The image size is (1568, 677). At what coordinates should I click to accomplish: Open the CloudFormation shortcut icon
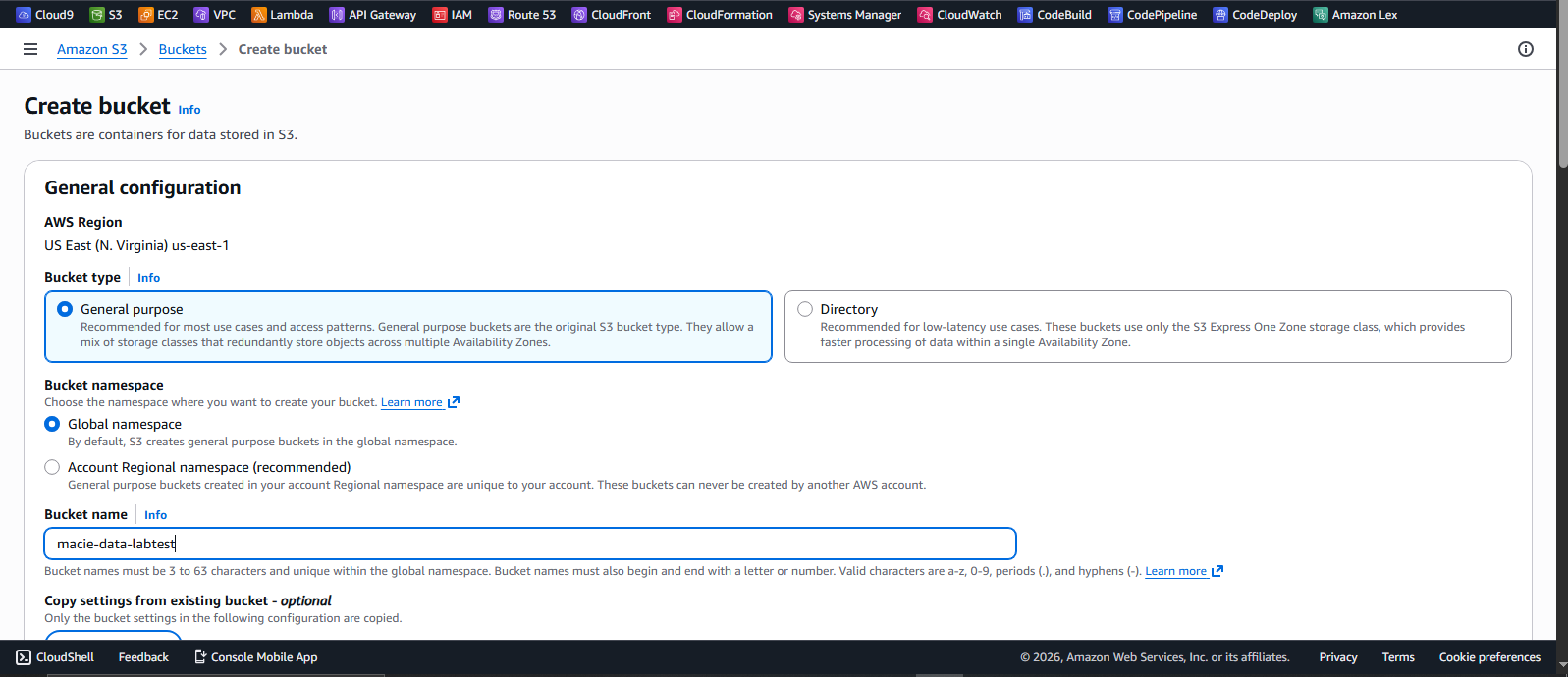click(x=675, y=15)
